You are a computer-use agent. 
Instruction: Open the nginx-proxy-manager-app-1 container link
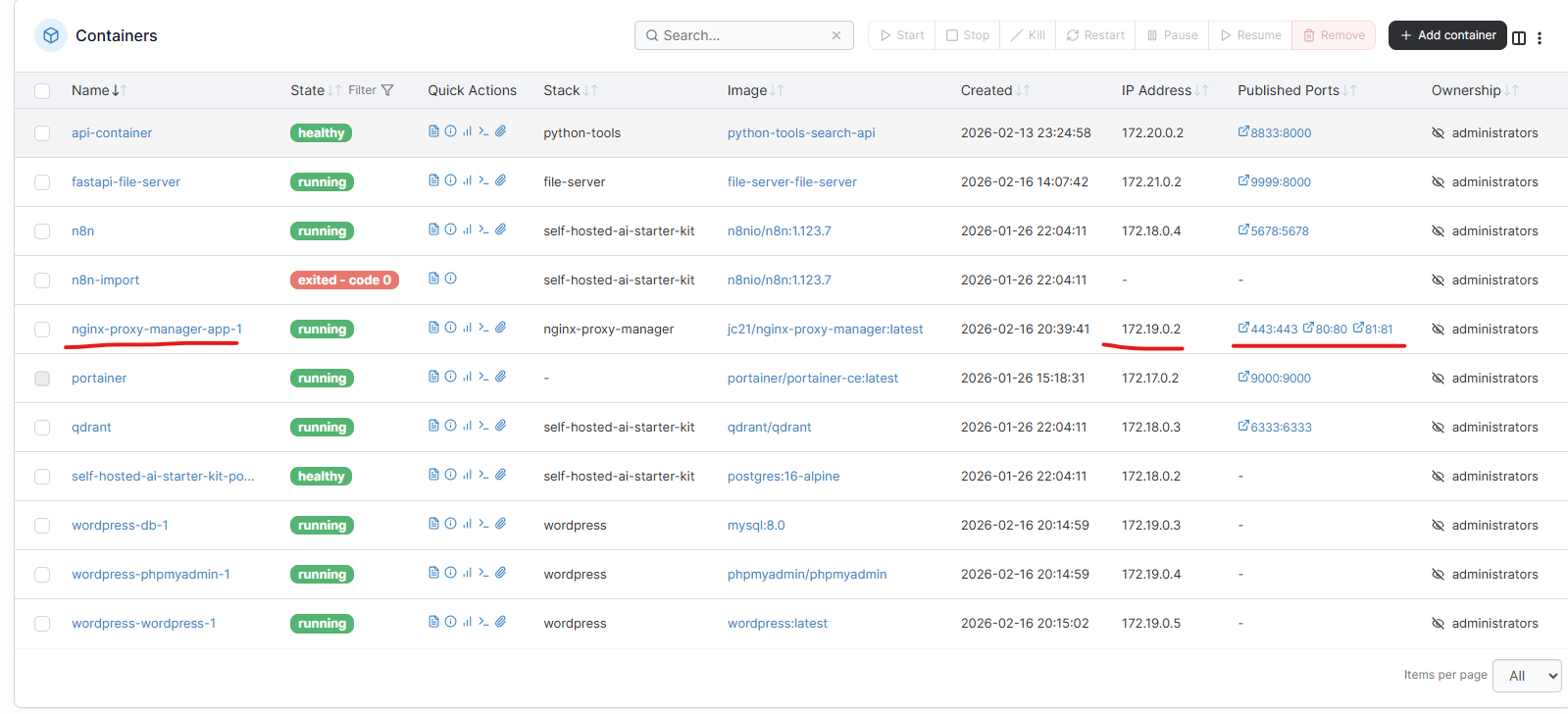pyautogui.click(x=157, y=330)
